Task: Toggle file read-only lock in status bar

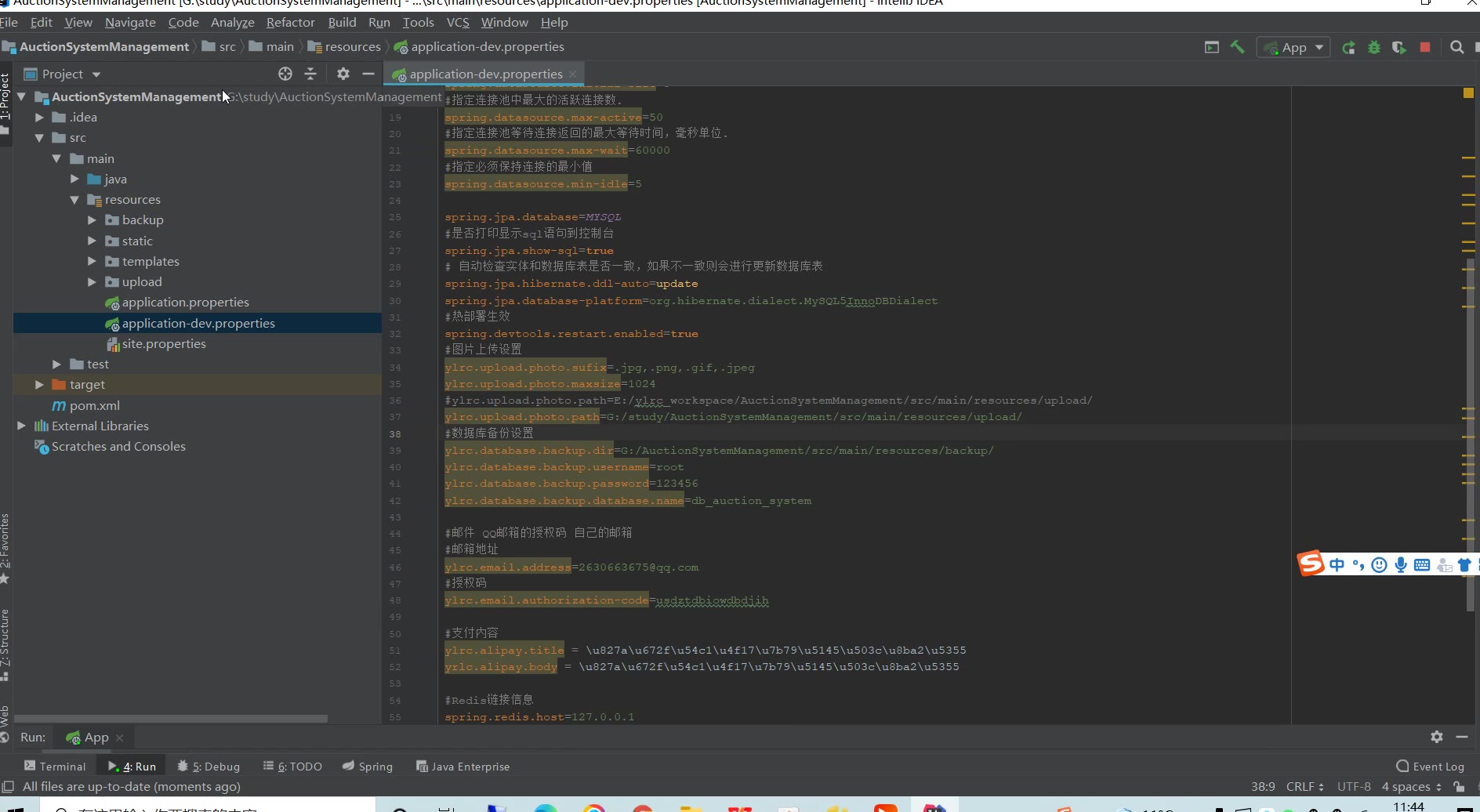Action: click(x=1459, y=786)
